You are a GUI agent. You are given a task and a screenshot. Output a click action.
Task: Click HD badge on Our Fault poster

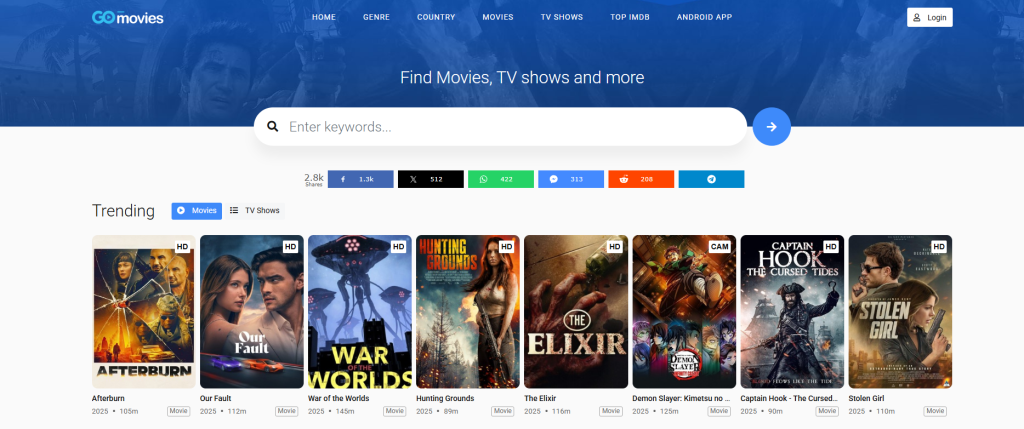pos(290,247)
